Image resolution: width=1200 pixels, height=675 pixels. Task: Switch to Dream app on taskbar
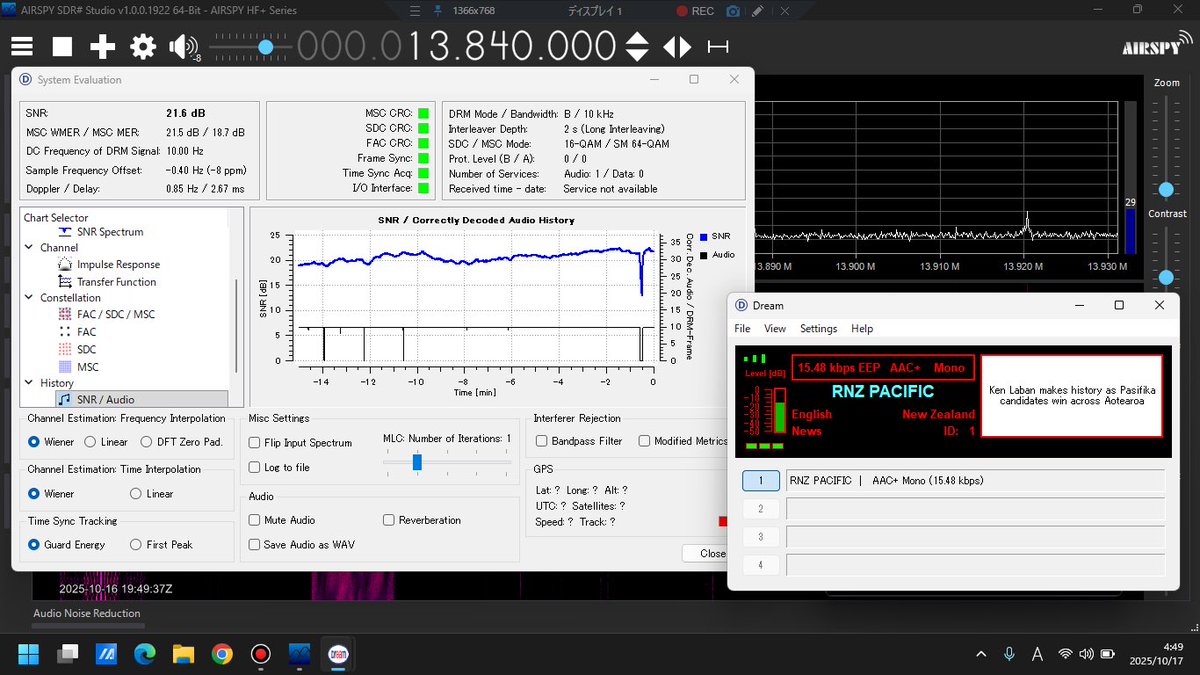pos(338,654)
